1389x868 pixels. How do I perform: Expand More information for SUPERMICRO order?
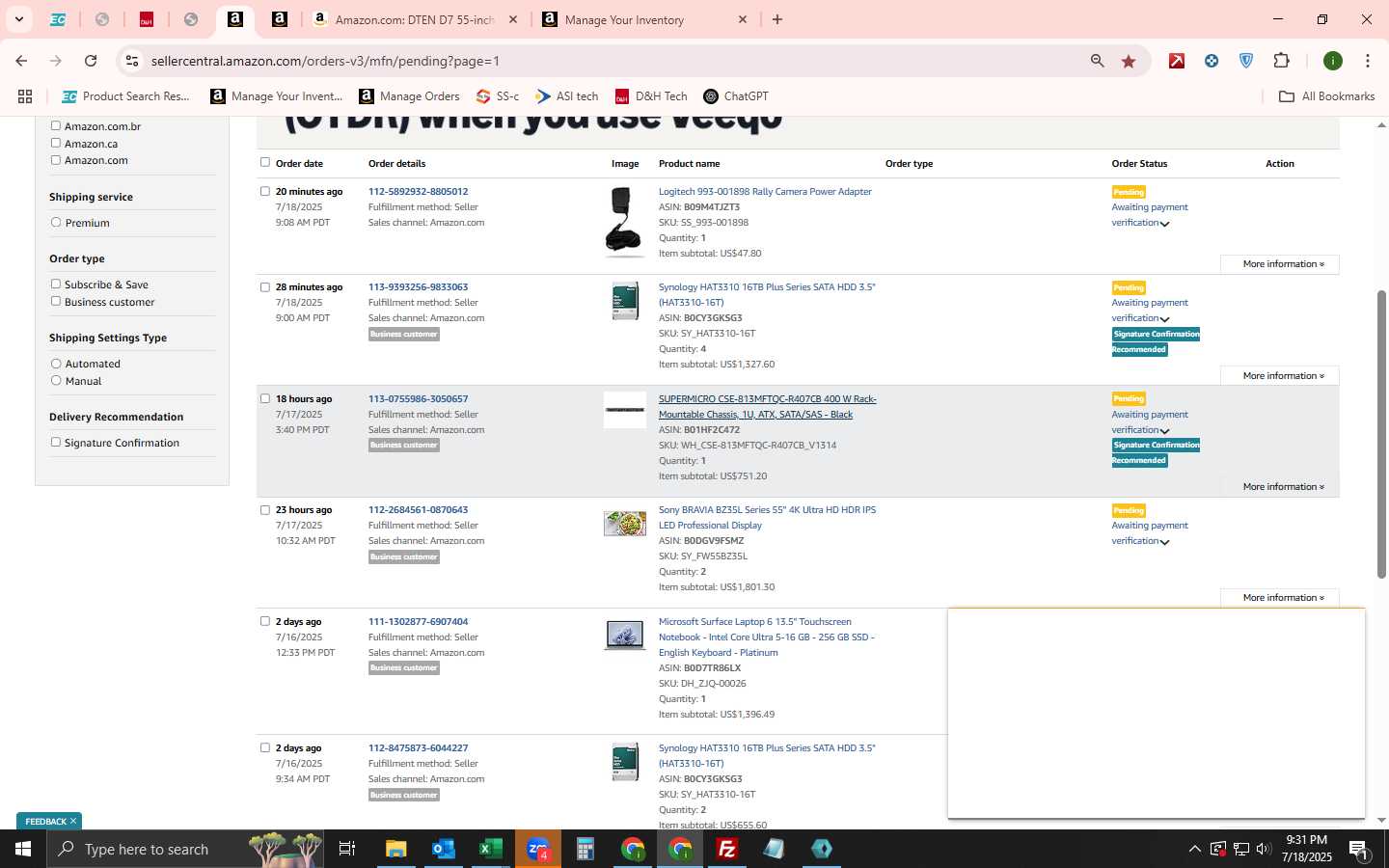click(1280, 486)
